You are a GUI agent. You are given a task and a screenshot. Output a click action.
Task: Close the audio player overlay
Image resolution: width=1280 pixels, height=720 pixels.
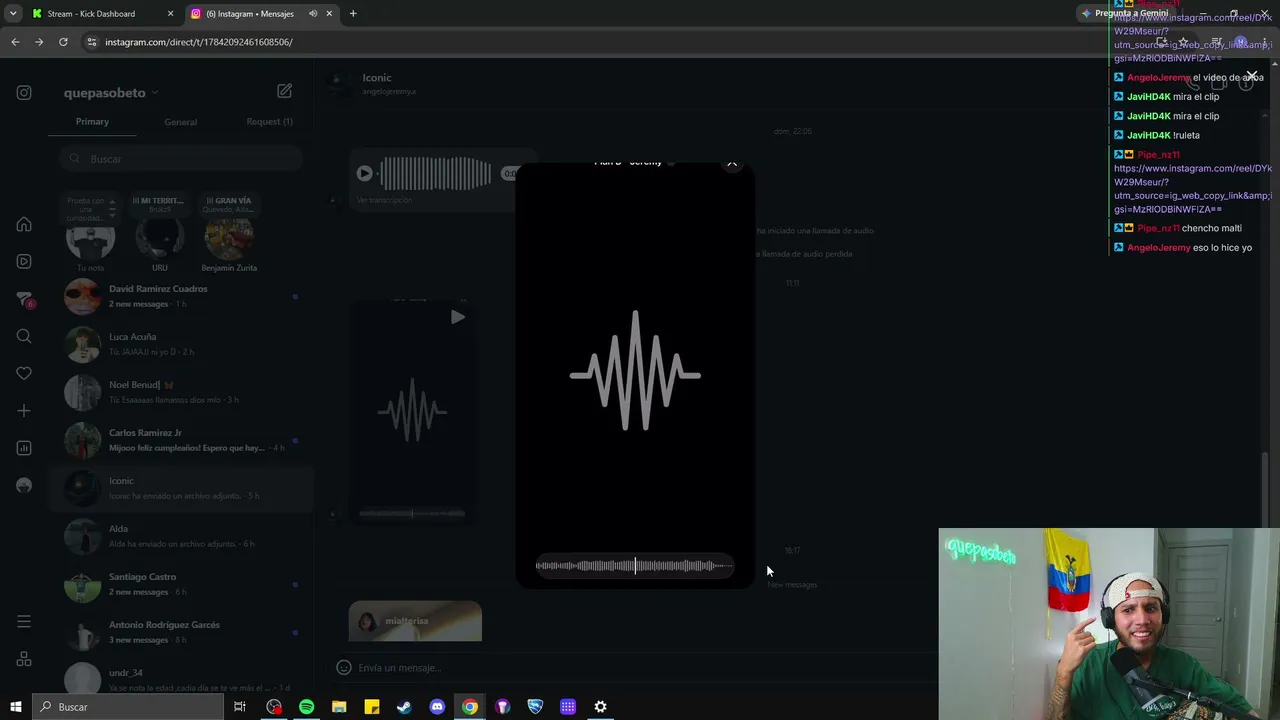point(732,163)
